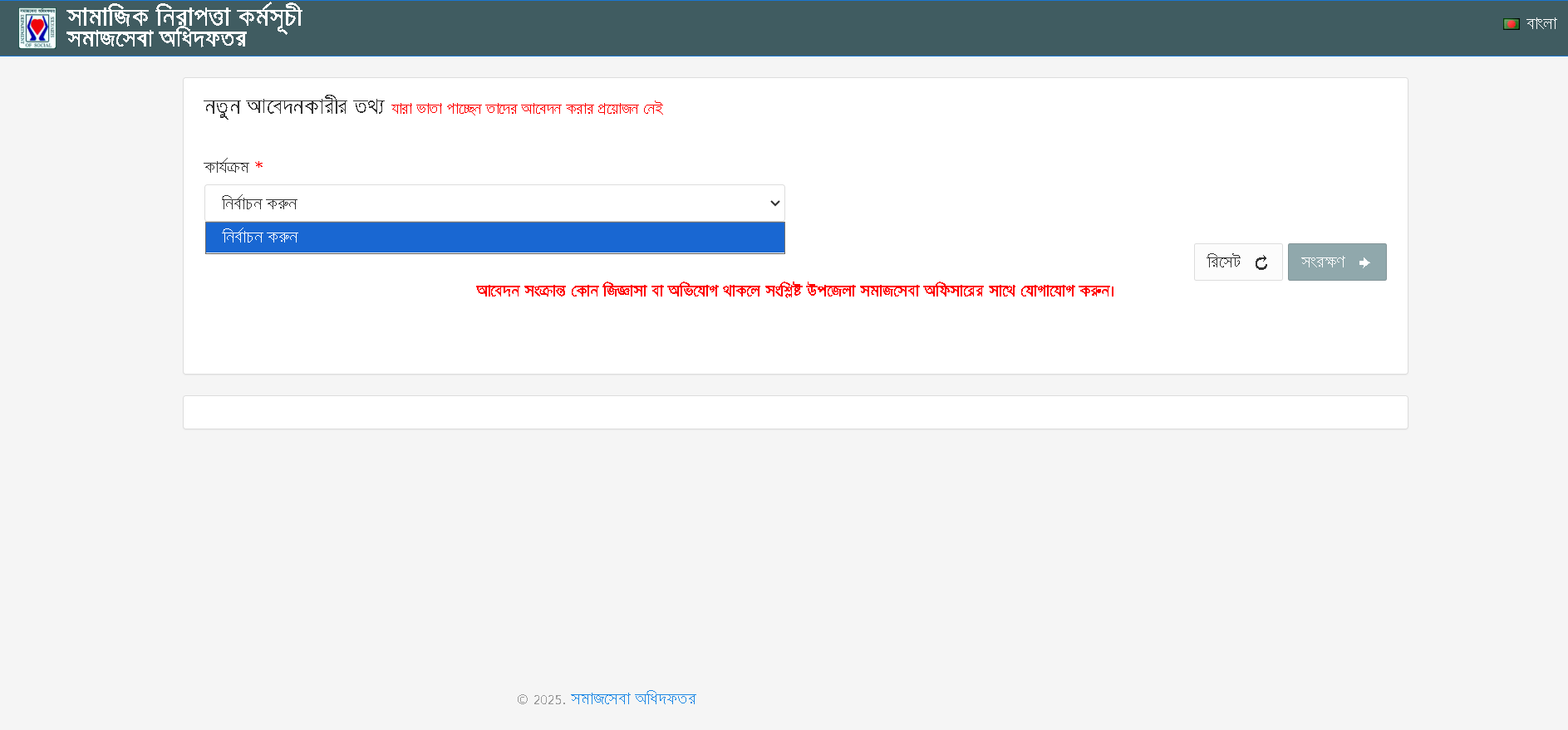Click the সামাজিক নিরাপত্তা কর্মসূচী header title
Image resolution: width=1568 pixels, height=730 pixels.
(184, 17)
